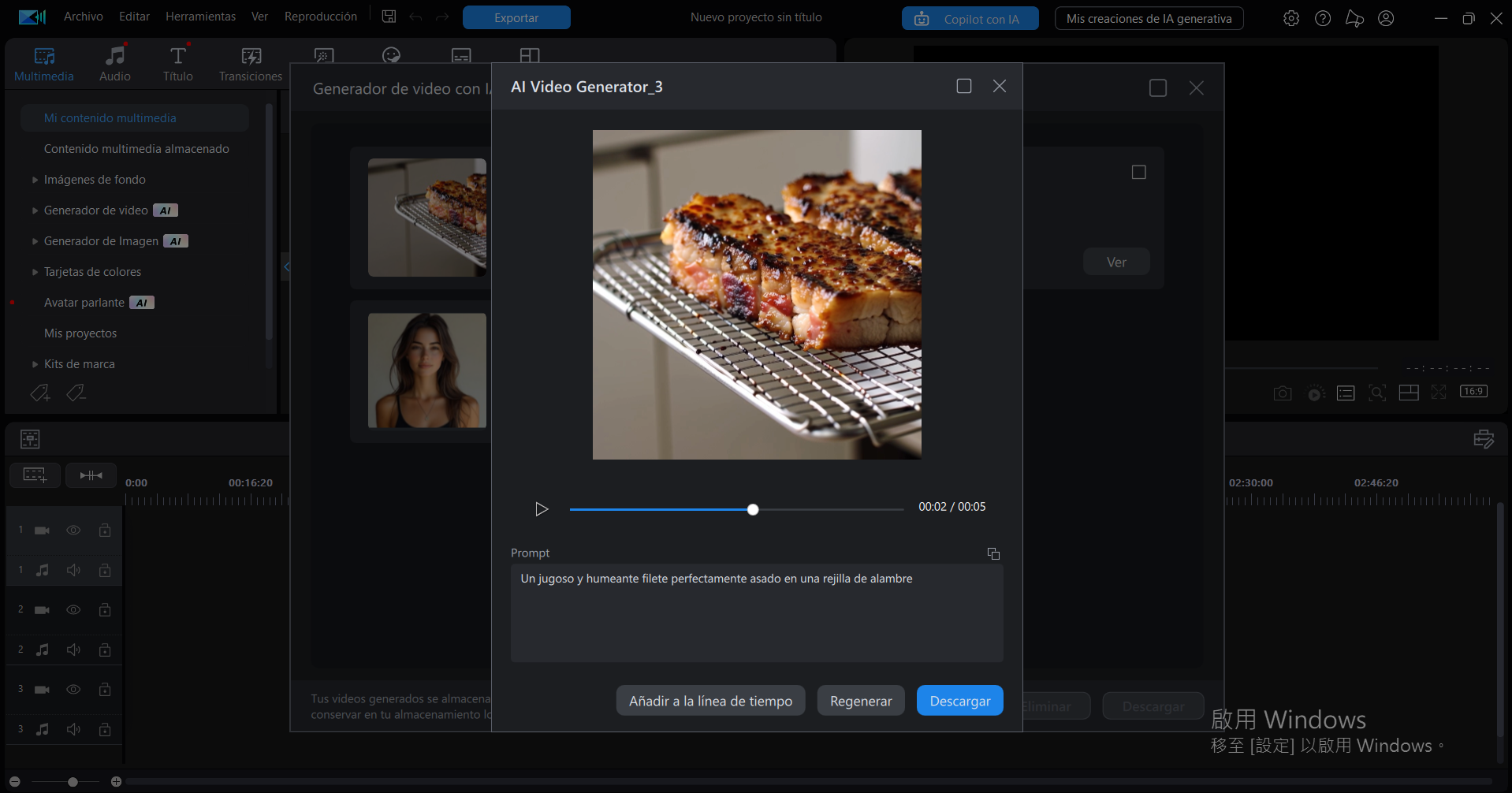This screenshot has height=793, width=1512.
Task: Switch to the Transiciones tab
Action: (251, 64)
